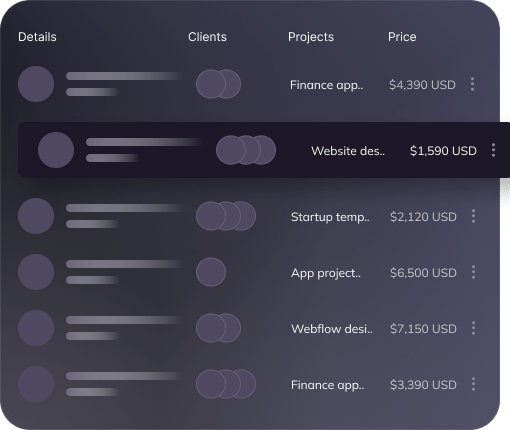This screenshot has width=510, height=430.
Task: Open three-dot menu for App project.. row
Action: pyautogui.click(x=473, y=272)
